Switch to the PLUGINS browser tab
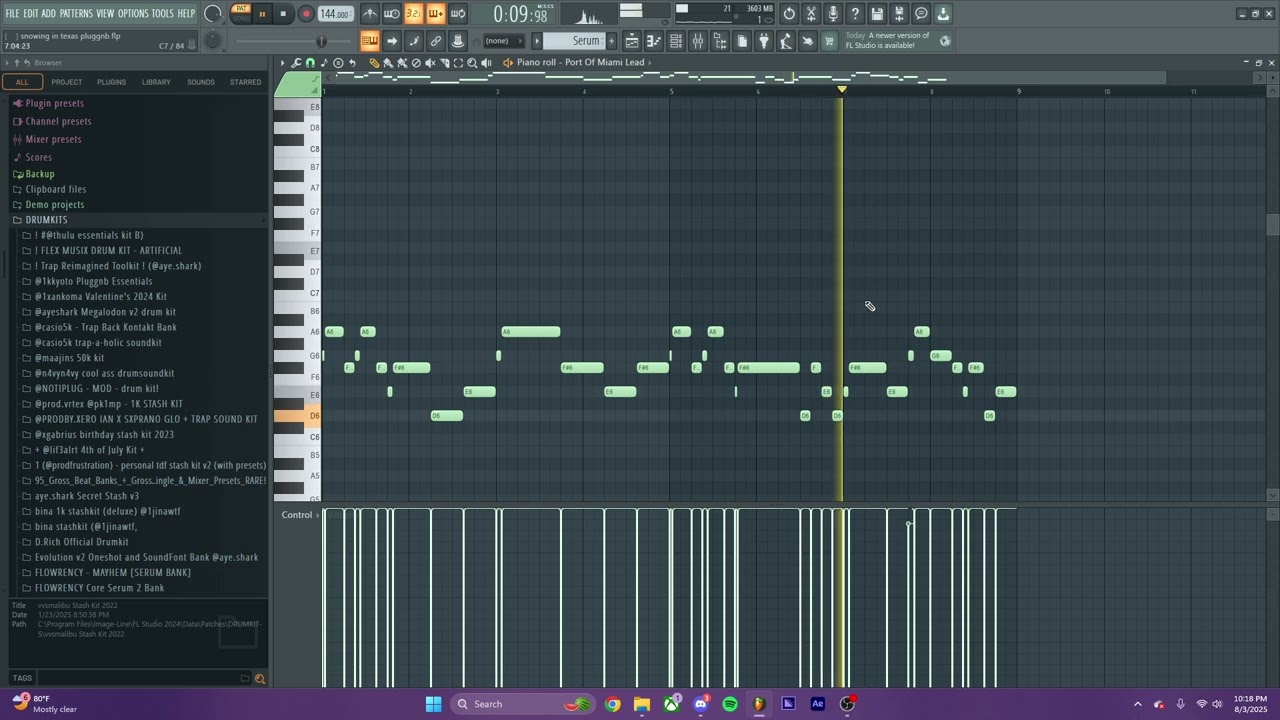The height and width of the screenshot is (720, 1280). (x=111, y=82)
